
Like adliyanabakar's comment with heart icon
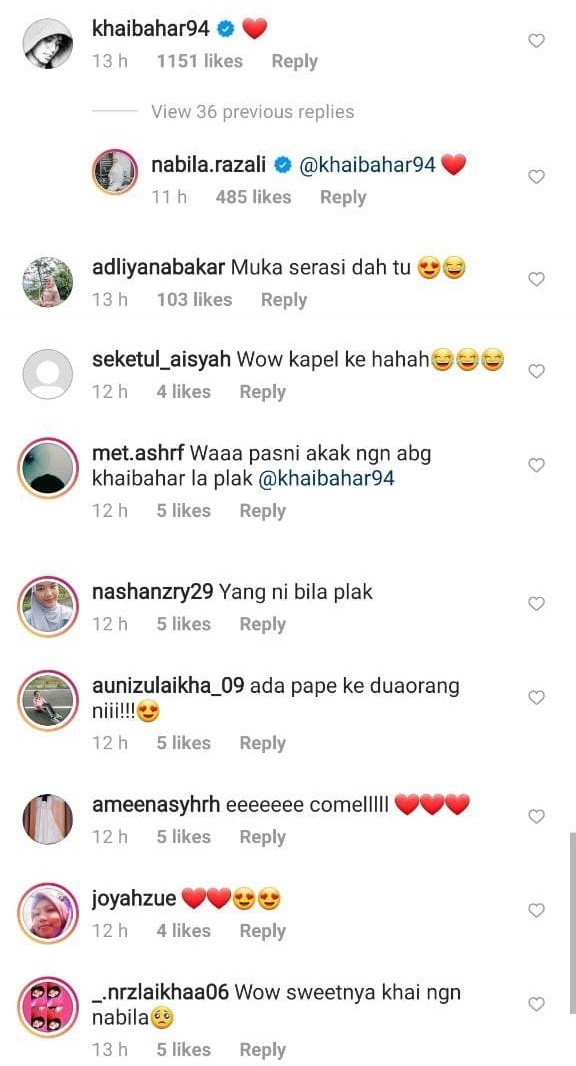coord(537,279)
